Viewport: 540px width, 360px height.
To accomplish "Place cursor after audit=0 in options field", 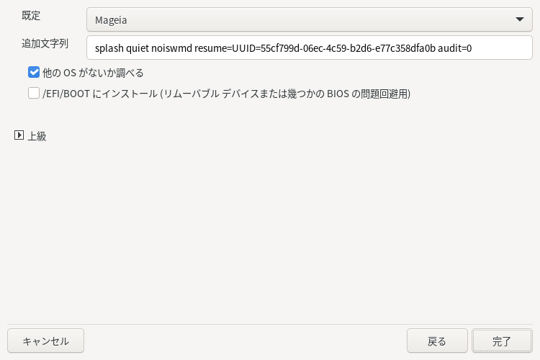I will click(472, 48).
